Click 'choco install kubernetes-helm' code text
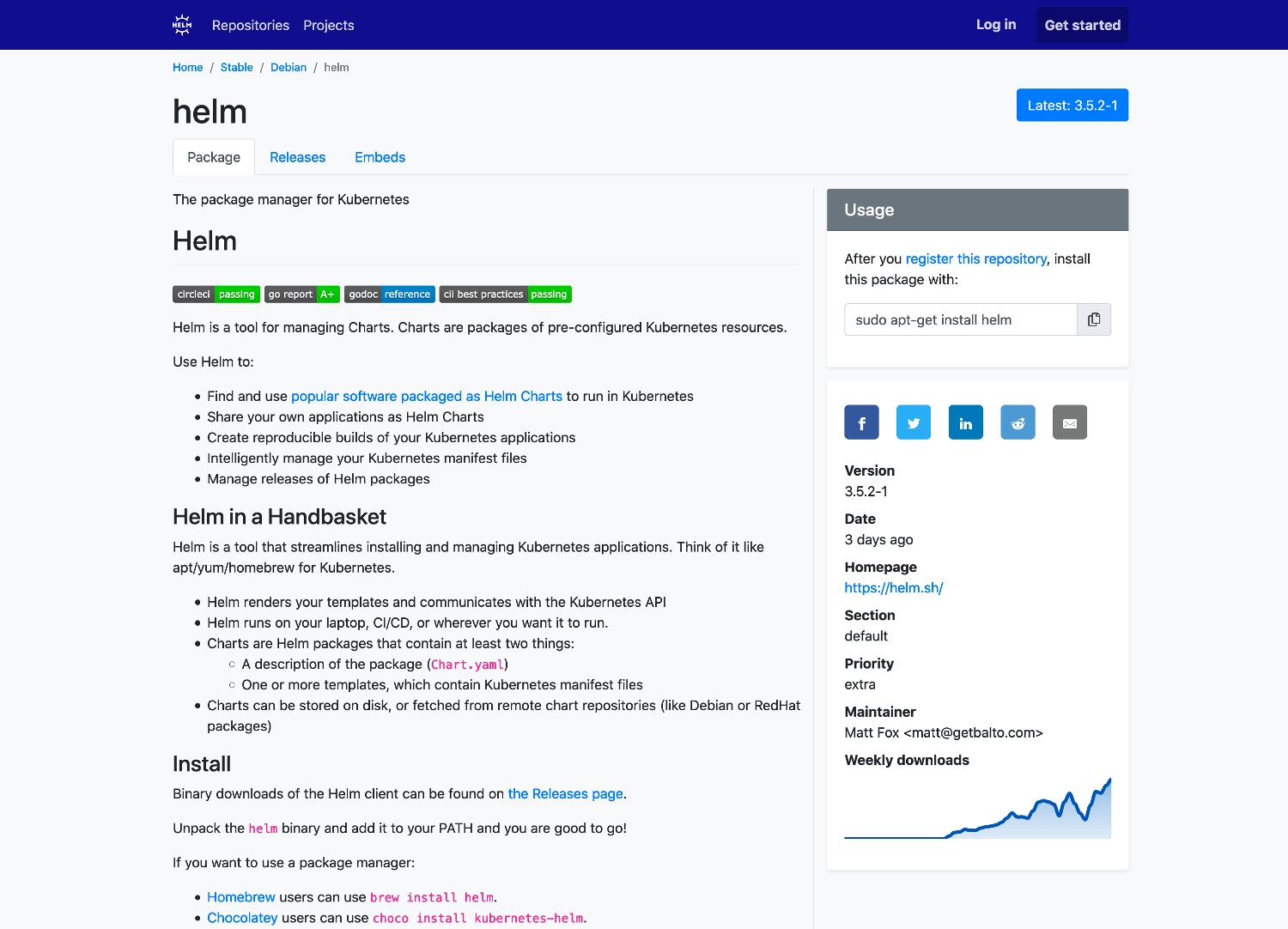 (x=478, y=918)
